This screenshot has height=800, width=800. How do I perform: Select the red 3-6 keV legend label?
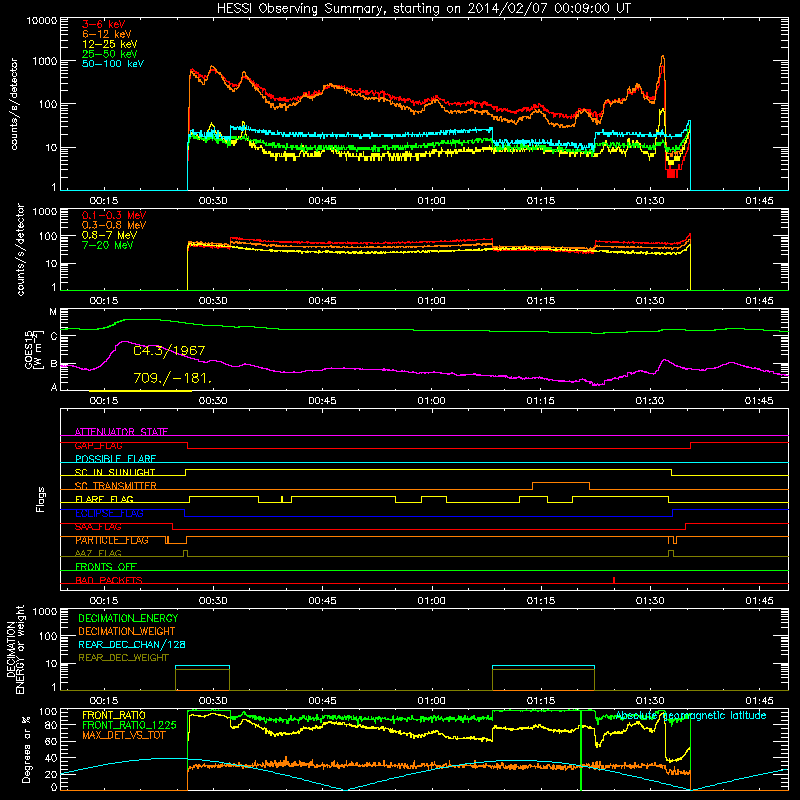pos(104,24)
